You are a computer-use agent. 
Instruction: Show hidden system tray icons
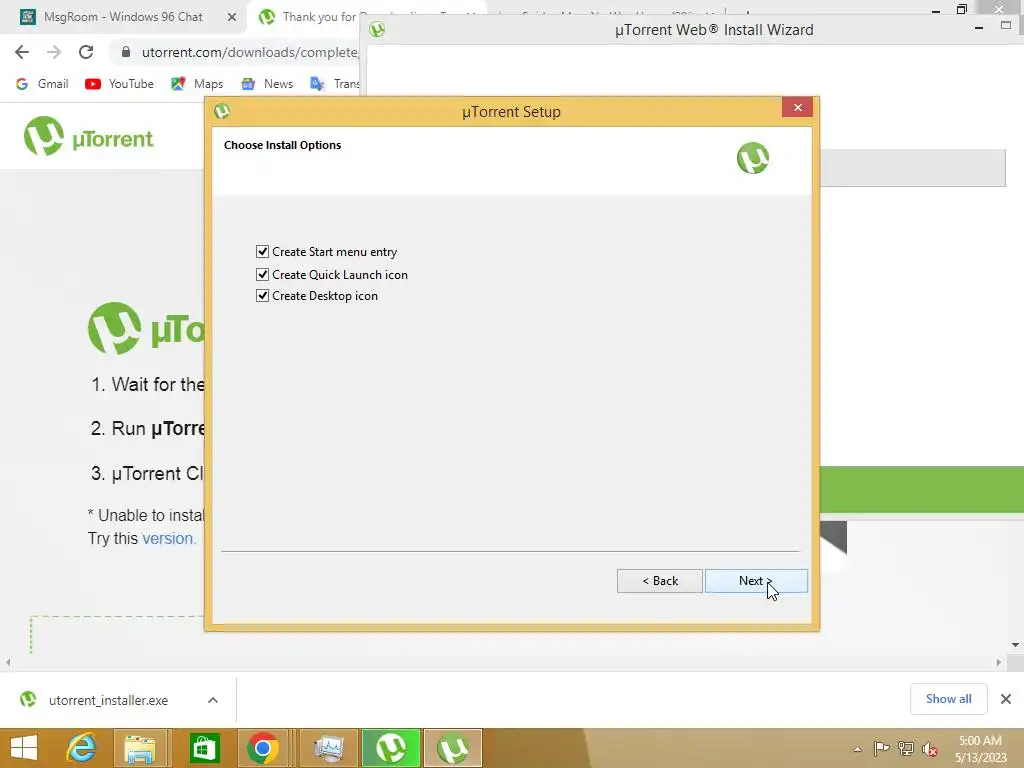[x=857, y=749]
